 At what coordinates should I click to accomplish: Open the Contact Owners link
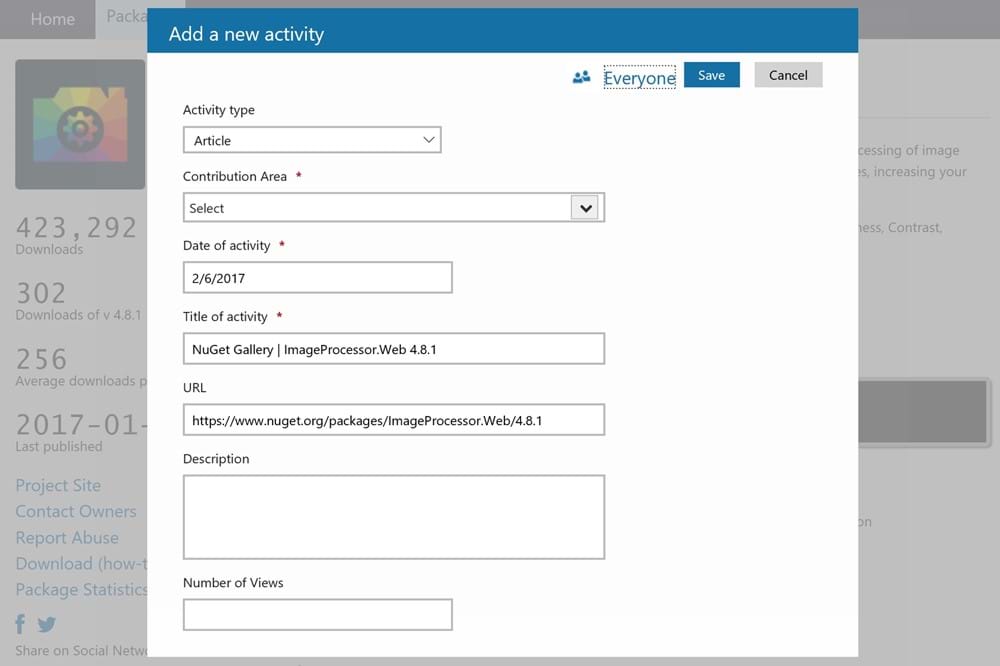pyautogui.click(x=76, y=512)
